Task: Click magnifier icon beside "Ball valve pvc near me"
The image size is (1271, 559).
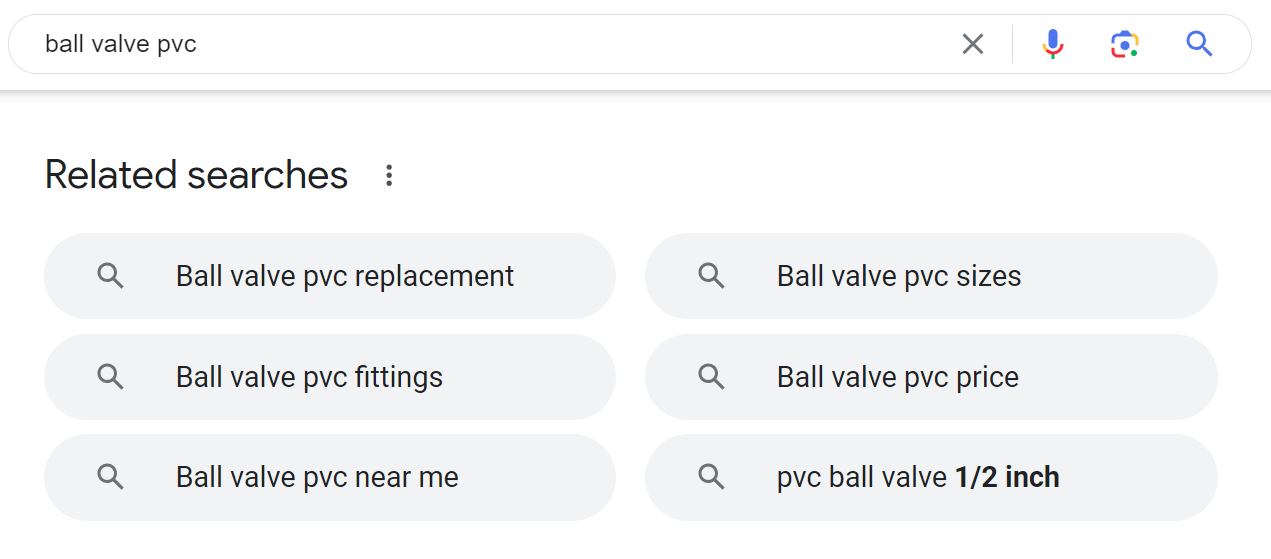Action: [111, 477]
